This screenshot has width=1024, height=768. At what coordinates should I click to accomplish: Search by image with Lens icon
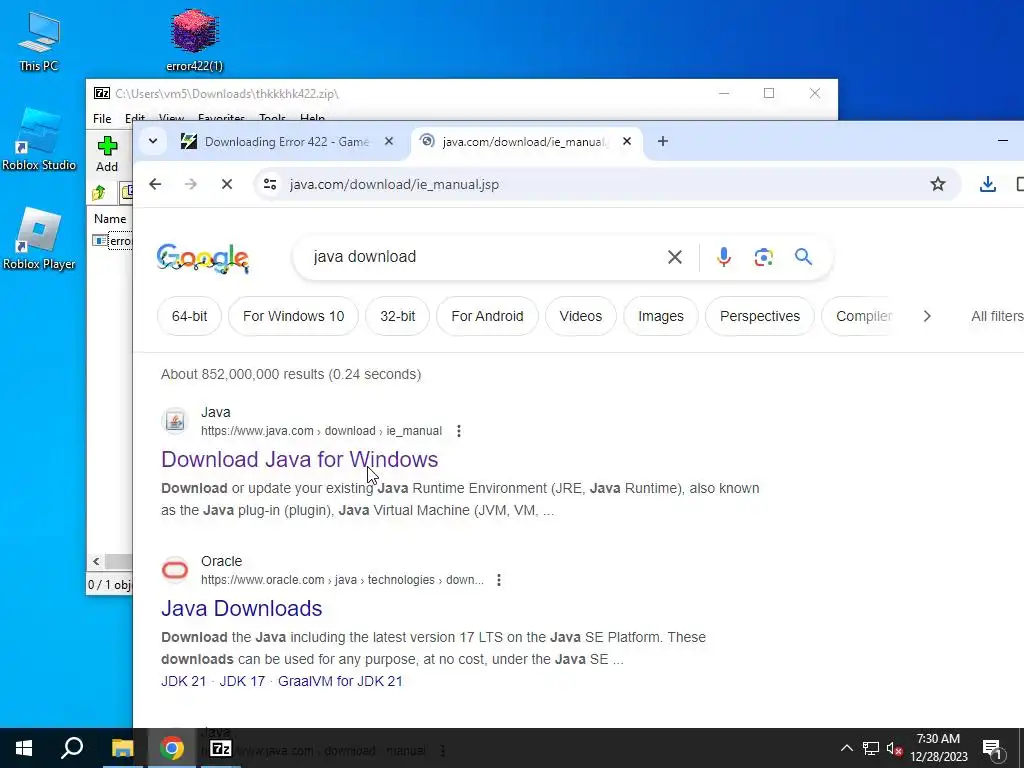pyautogui.click(x=763, y=257)
